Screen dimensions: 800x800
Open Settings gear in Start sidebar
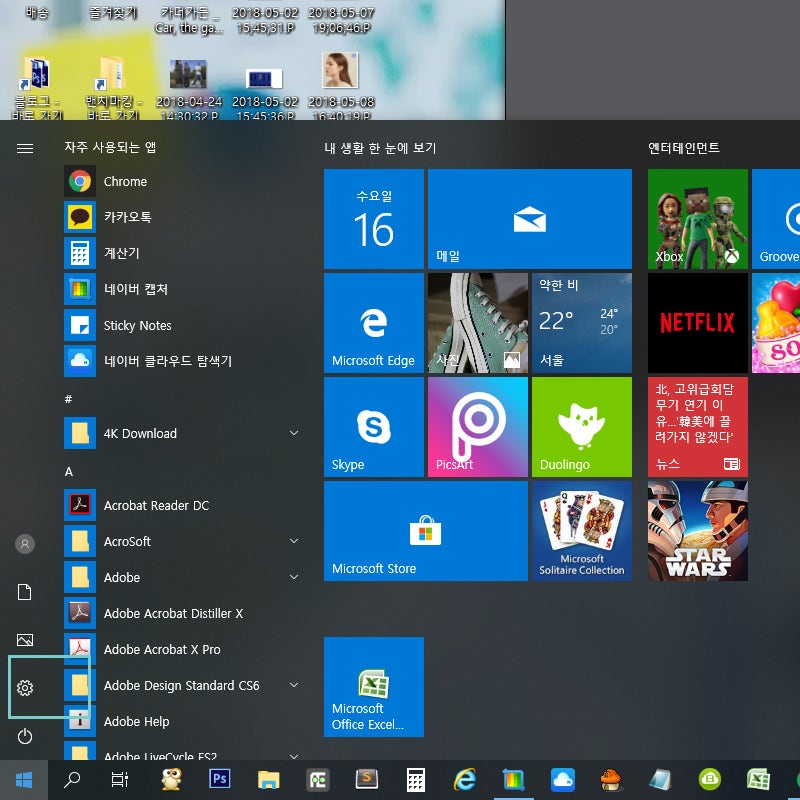(x=25, y=688)
